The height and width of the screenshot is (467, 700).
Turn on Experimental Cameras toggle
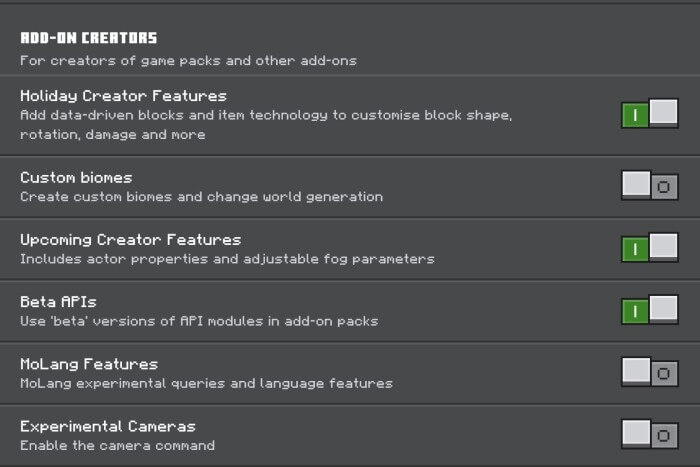pyautogui.click(x=650, y=434)
